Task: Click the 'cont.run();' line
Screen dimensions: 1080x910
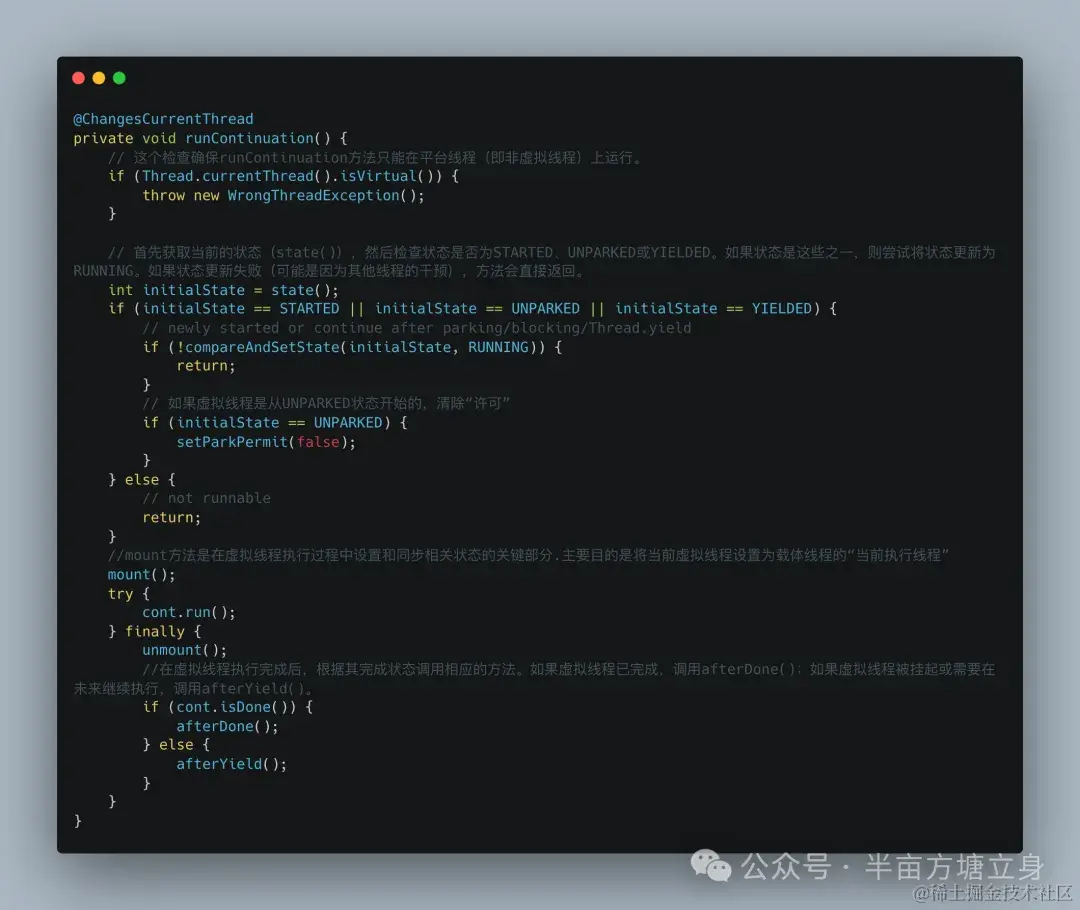Action: click(x=189, y=612)
